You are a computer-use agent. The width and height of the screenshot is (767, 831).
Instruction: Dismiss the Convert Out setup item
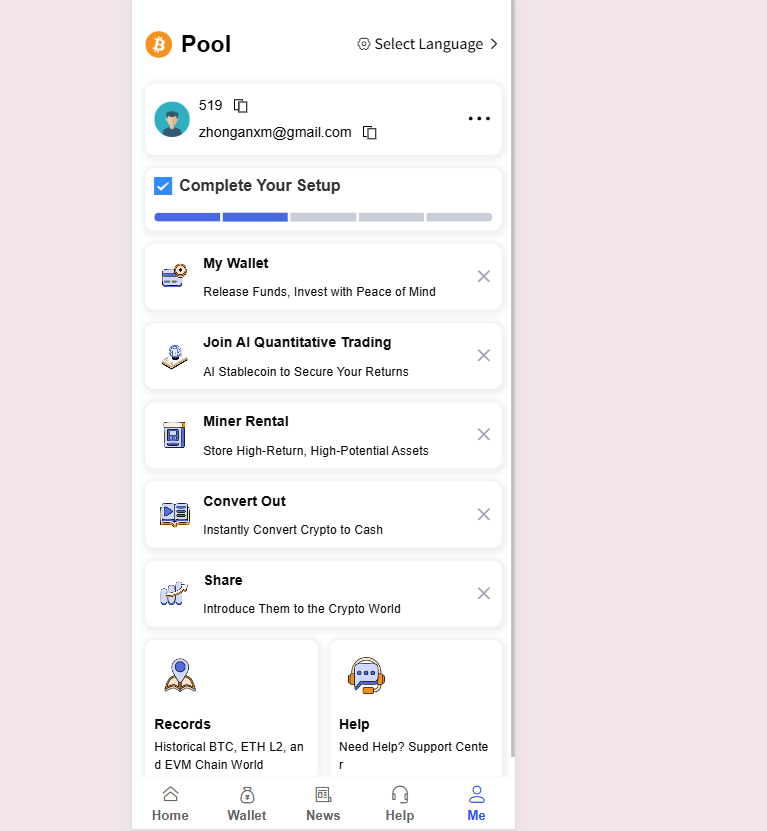point(483,514)
